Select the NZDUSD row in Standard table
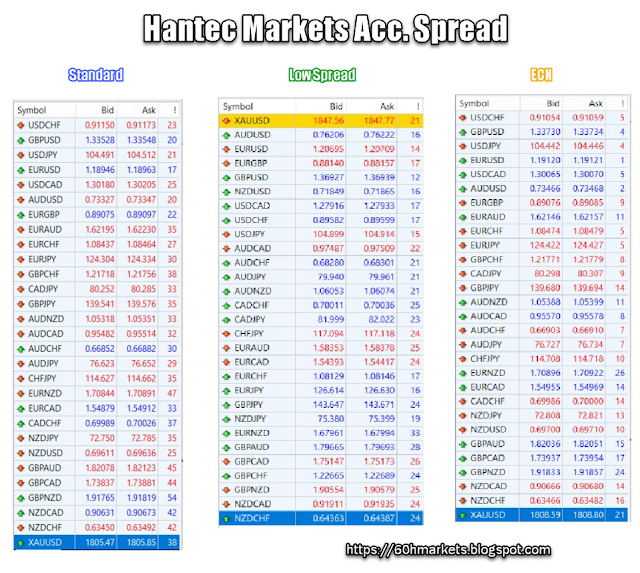Viewport: 640px width, 573px height. [97, 453]
